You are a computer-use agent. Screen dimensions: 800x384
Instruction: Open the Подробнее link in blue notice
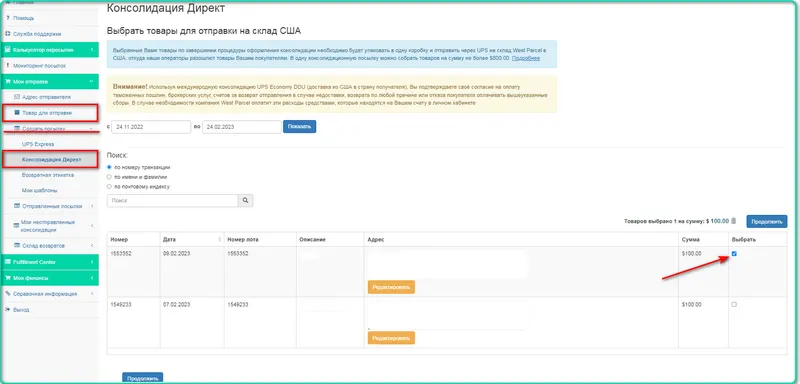(x=526, y=59)
